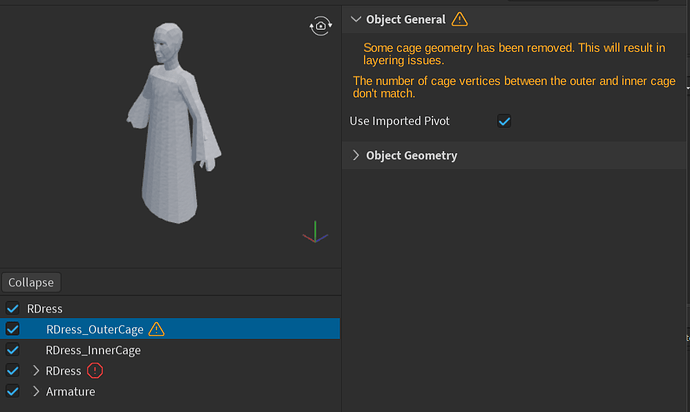Select the Armature item in hierarchy

[70, 391]
